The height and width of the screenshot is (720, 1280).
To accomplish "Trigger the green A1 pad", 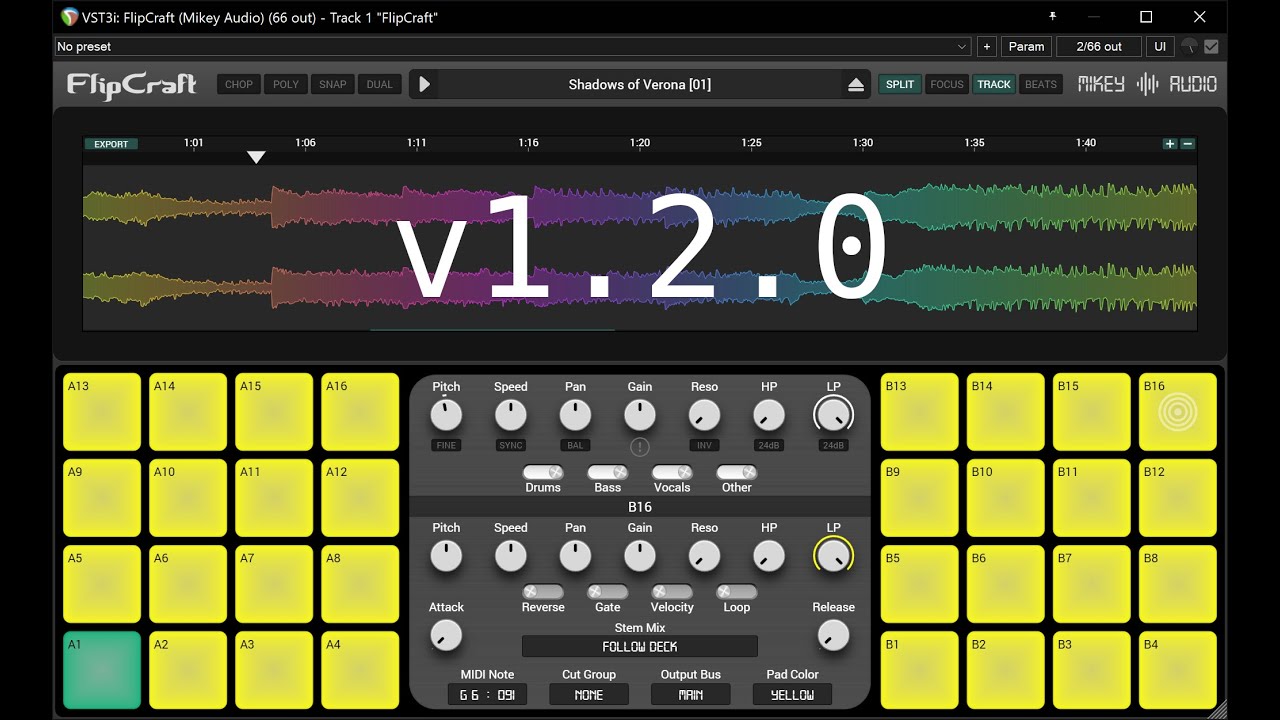I will [x=102, y=670].
